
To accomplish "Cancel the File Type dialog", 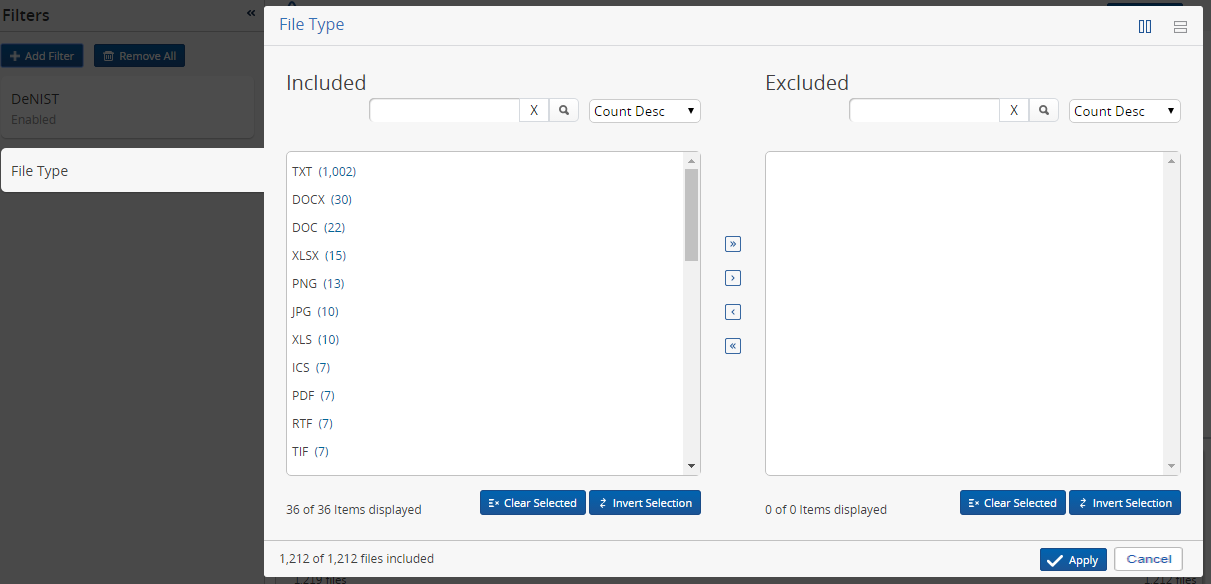I will pyautogui.click(x=1149, y=559).
